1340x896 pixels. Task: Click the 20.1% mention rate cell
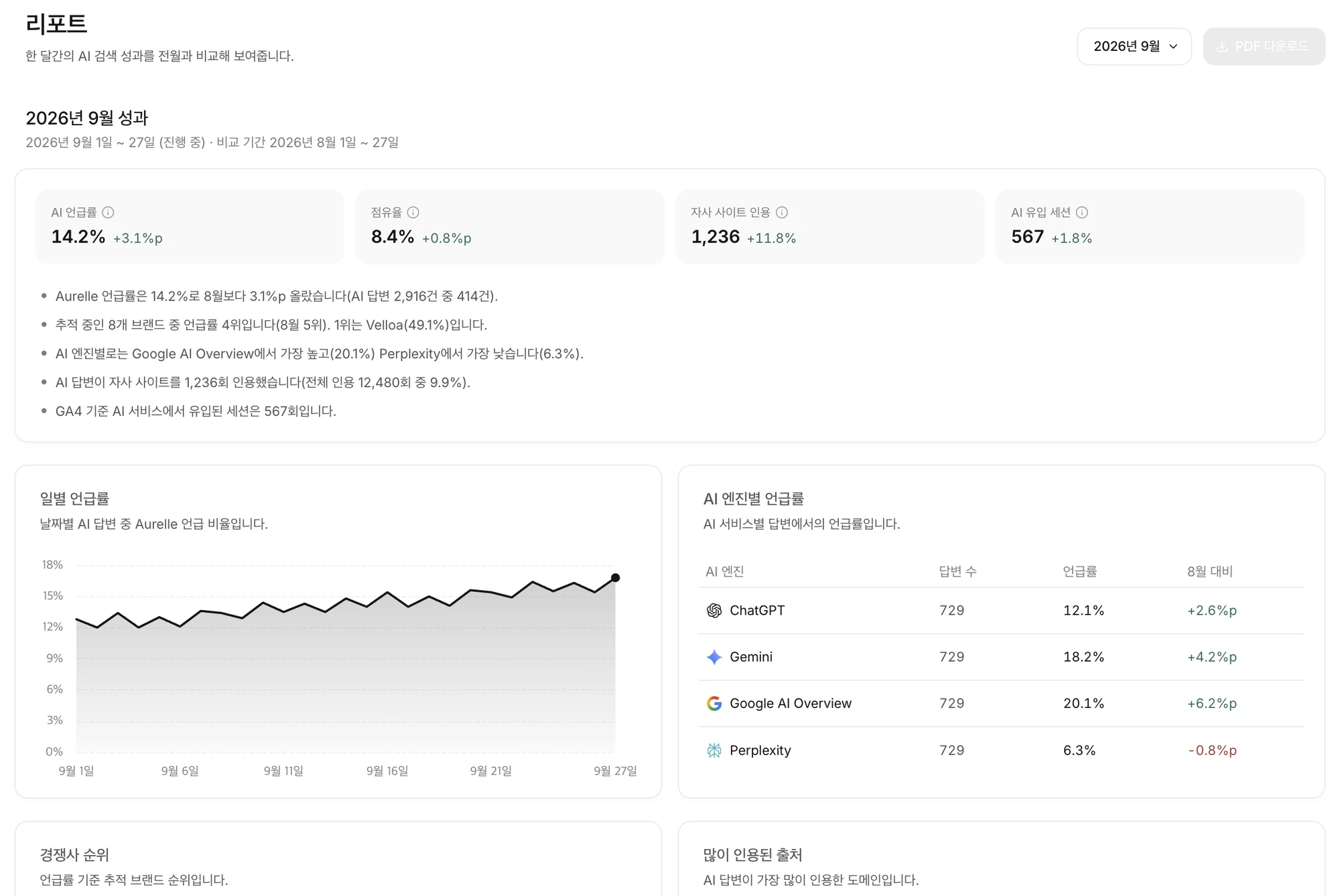tap(1083, 703)
